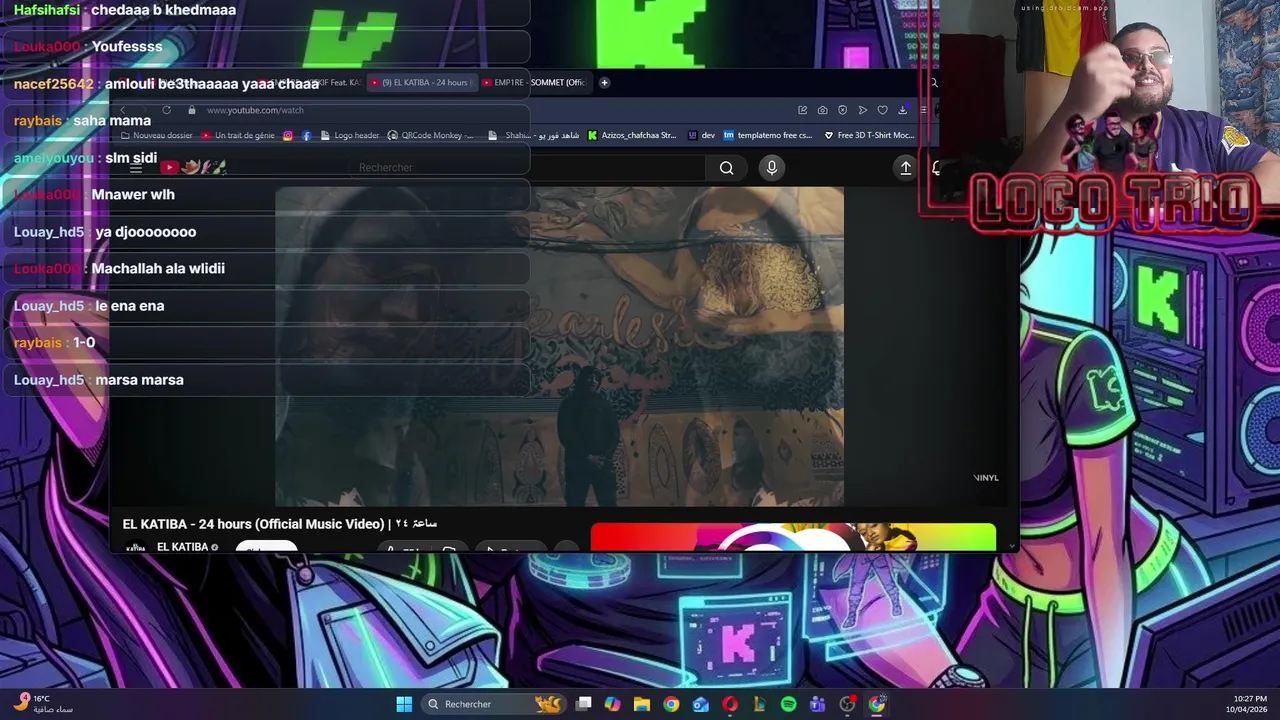Click the colorful sidebar ad banner
1280x720 pixels.
tap(793, 537)
